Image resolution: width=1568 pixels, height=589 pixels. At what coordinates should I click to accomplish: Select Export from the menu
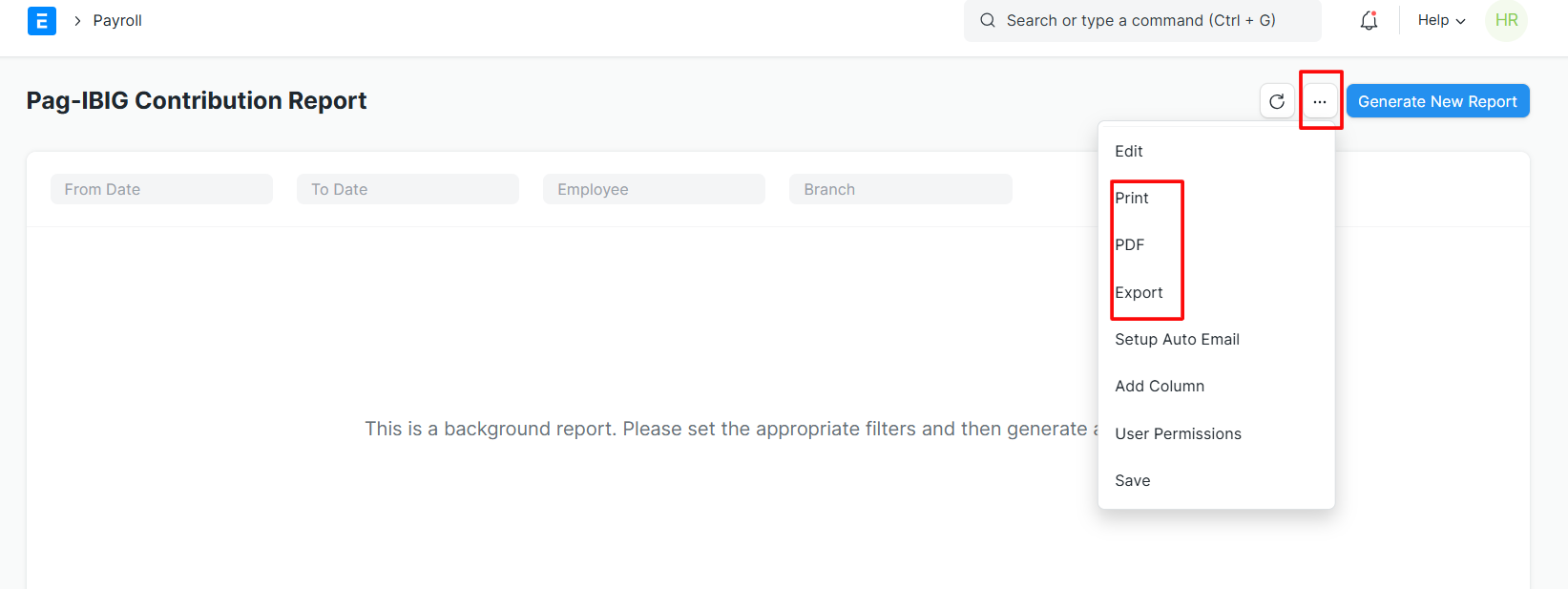pos(1216,292)
